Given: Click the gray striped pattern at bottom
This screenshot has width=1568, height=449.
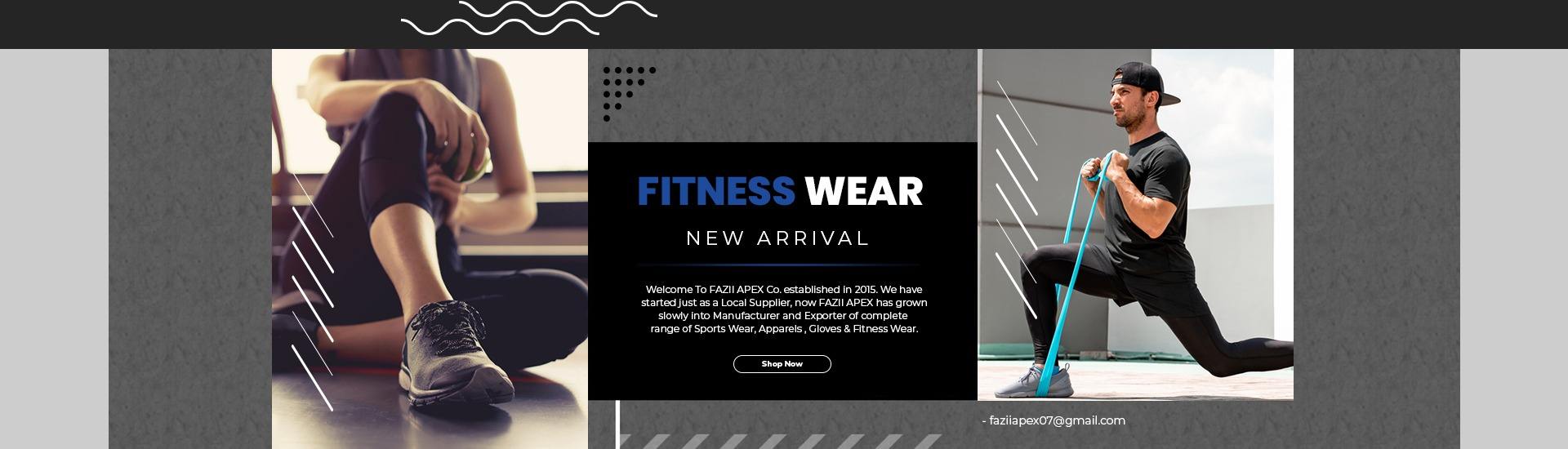Looking at the screenshot, I should click(x=780, y=442).
